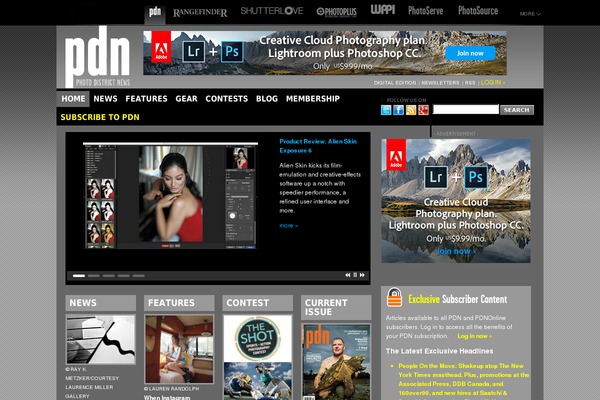Click the Adobe logo in banner ad
Viewport: 600px width, 400px height.
tap(161, 47)
